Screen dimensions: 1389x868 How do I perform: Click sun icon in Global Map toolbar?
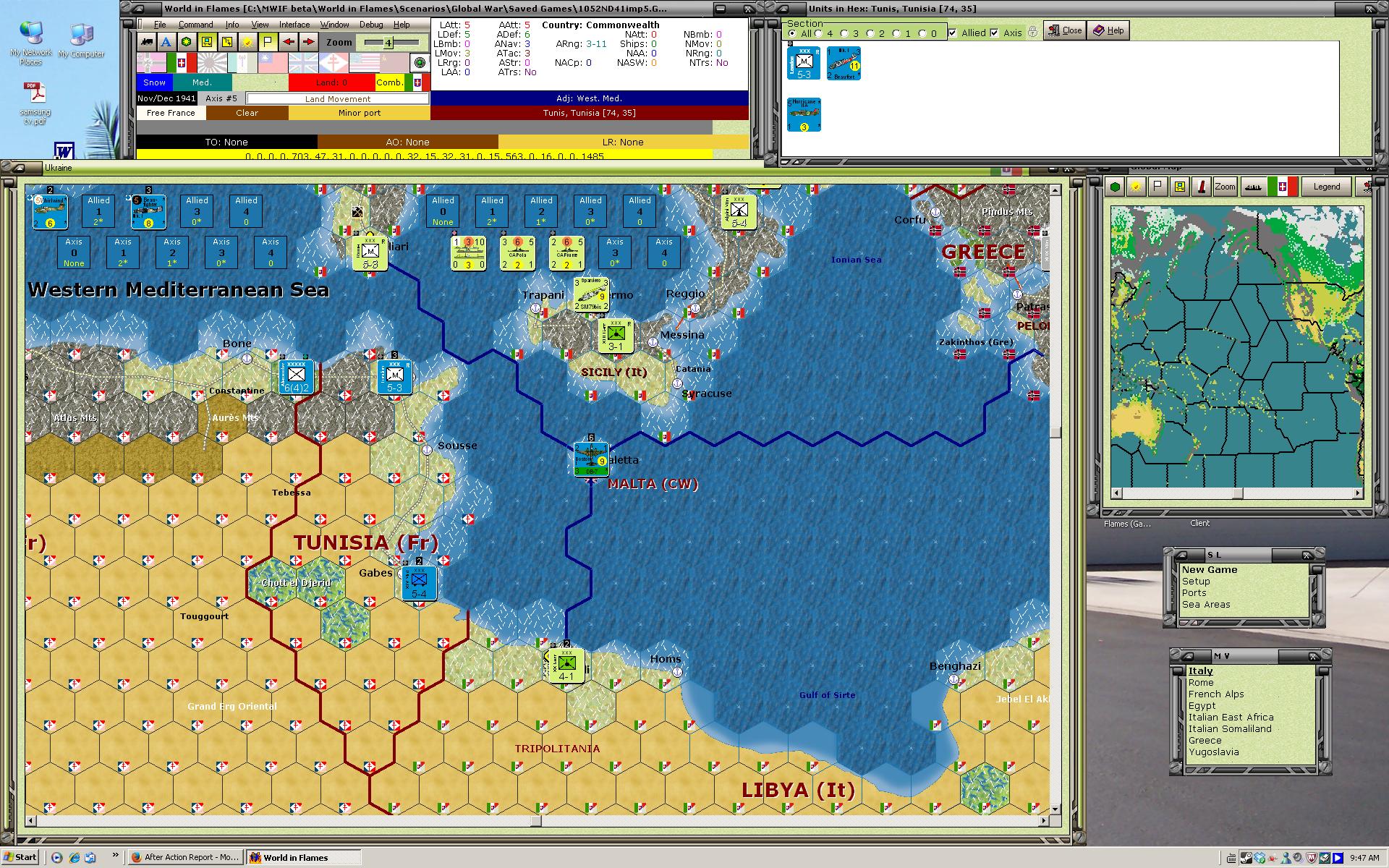[x=1137, y=187]
